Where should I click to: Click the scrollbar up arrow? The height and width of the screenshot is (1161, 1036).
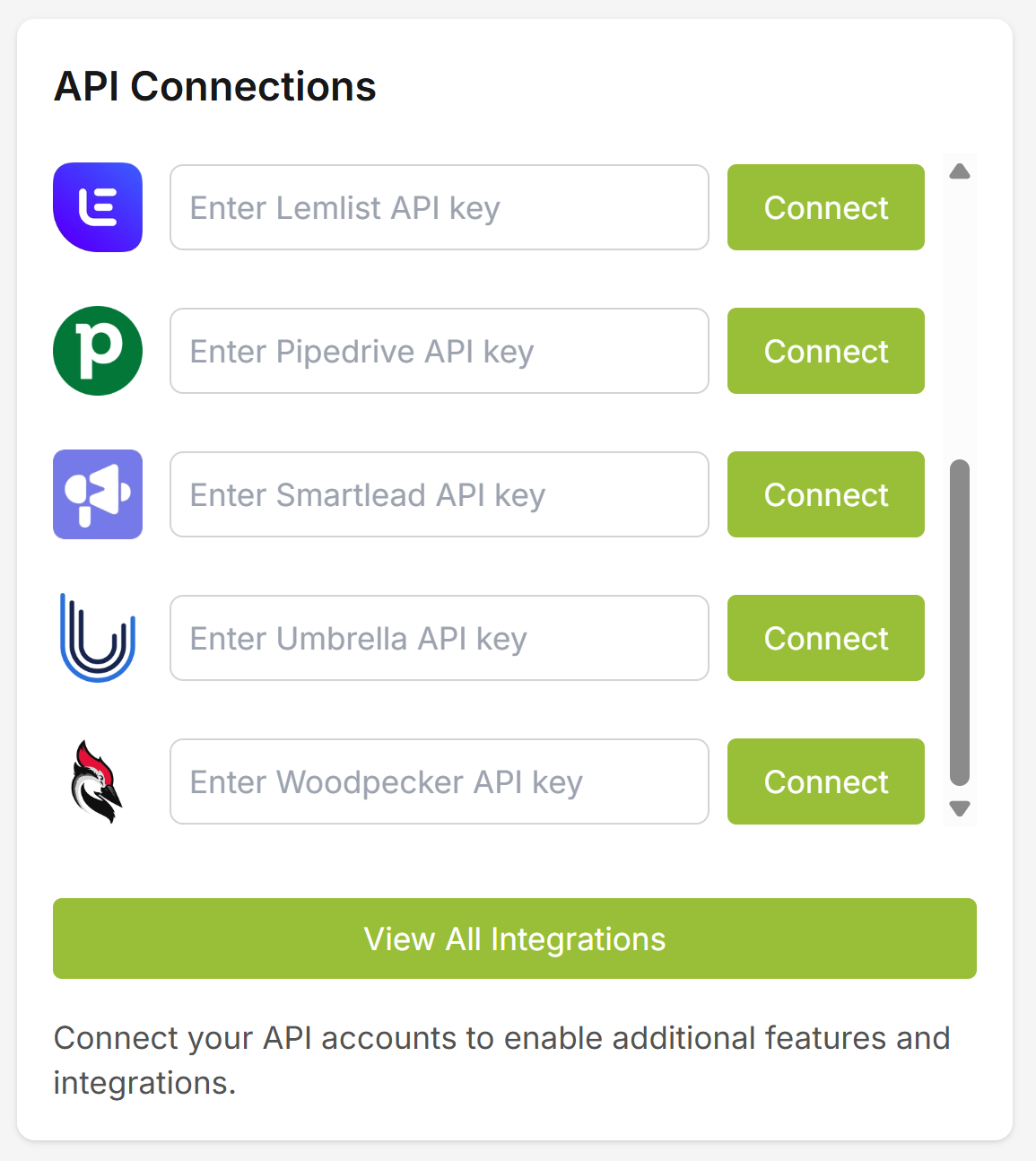(959, 170)
